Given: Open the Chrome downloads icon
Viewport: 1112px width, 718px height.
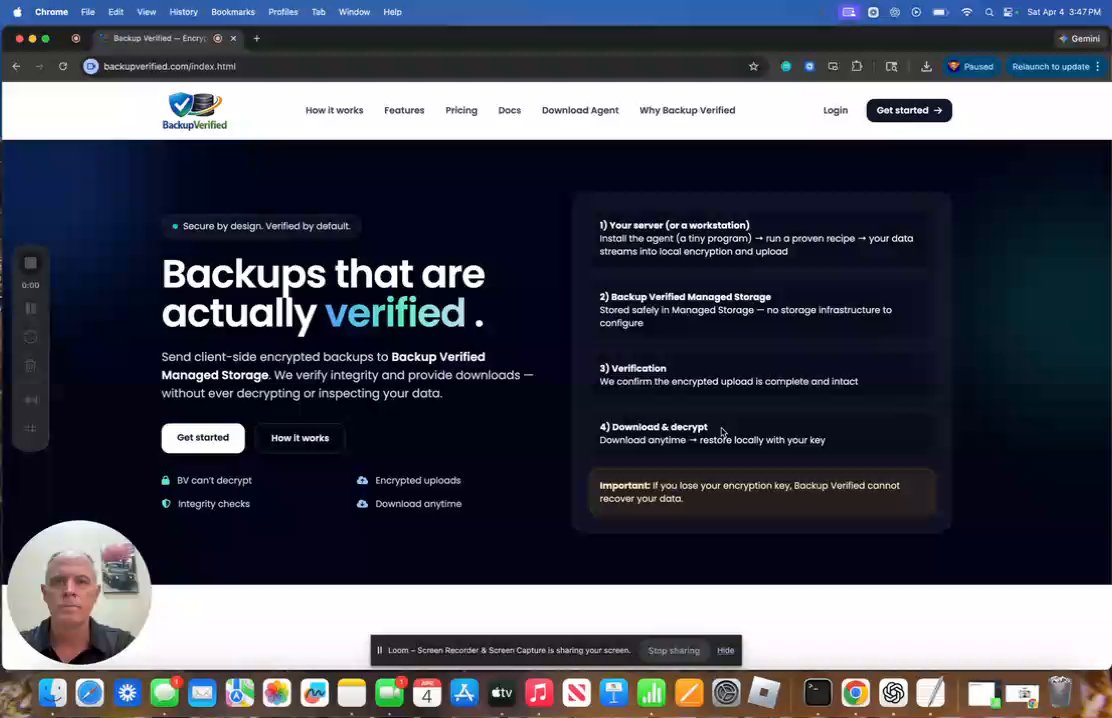Looking at the screenshot, I should pos(926,66).
